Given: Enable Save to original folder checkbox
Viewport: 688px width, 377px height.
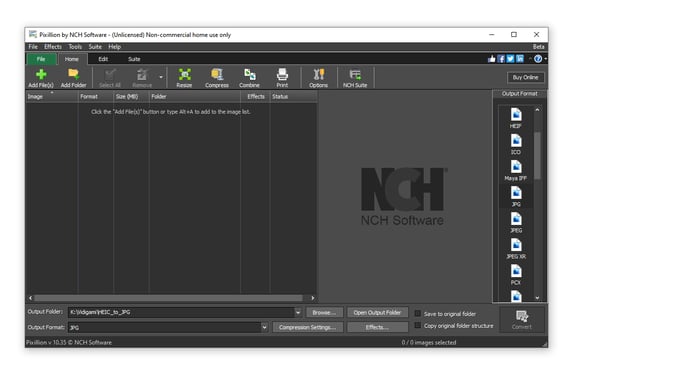Looking at the screenshot, I should tap(418, 313).
